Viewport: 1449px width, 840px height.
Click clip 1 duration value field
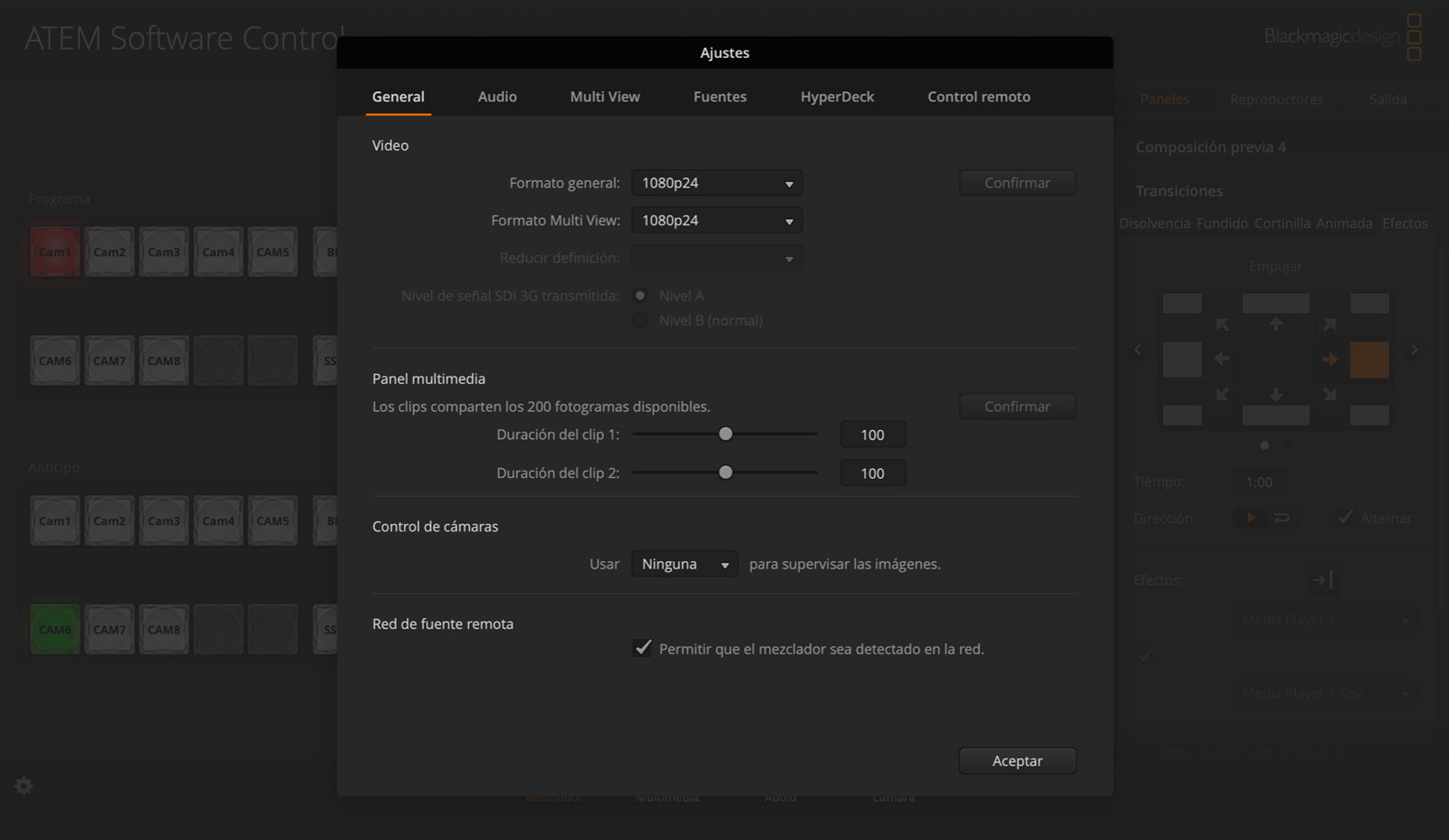[873, 435]
